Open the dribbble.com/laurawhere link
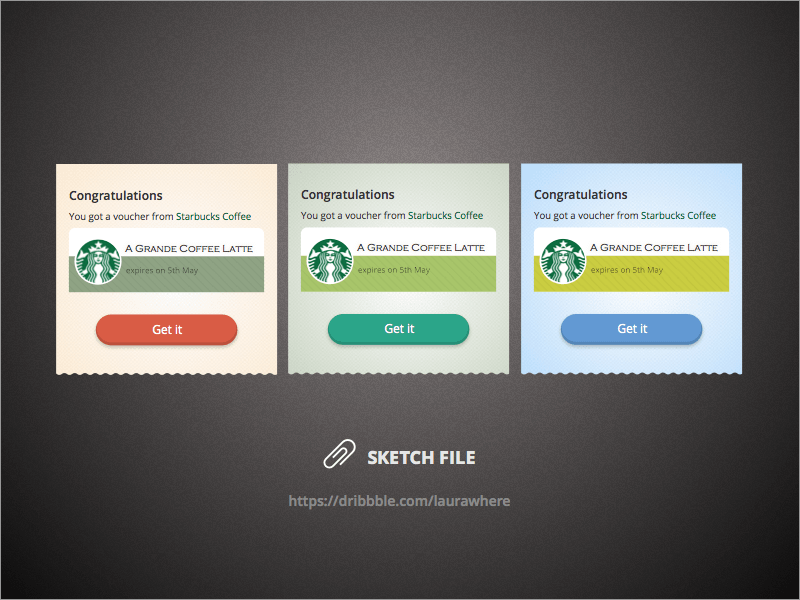800x600 pixels. click(x=399, y=501)
